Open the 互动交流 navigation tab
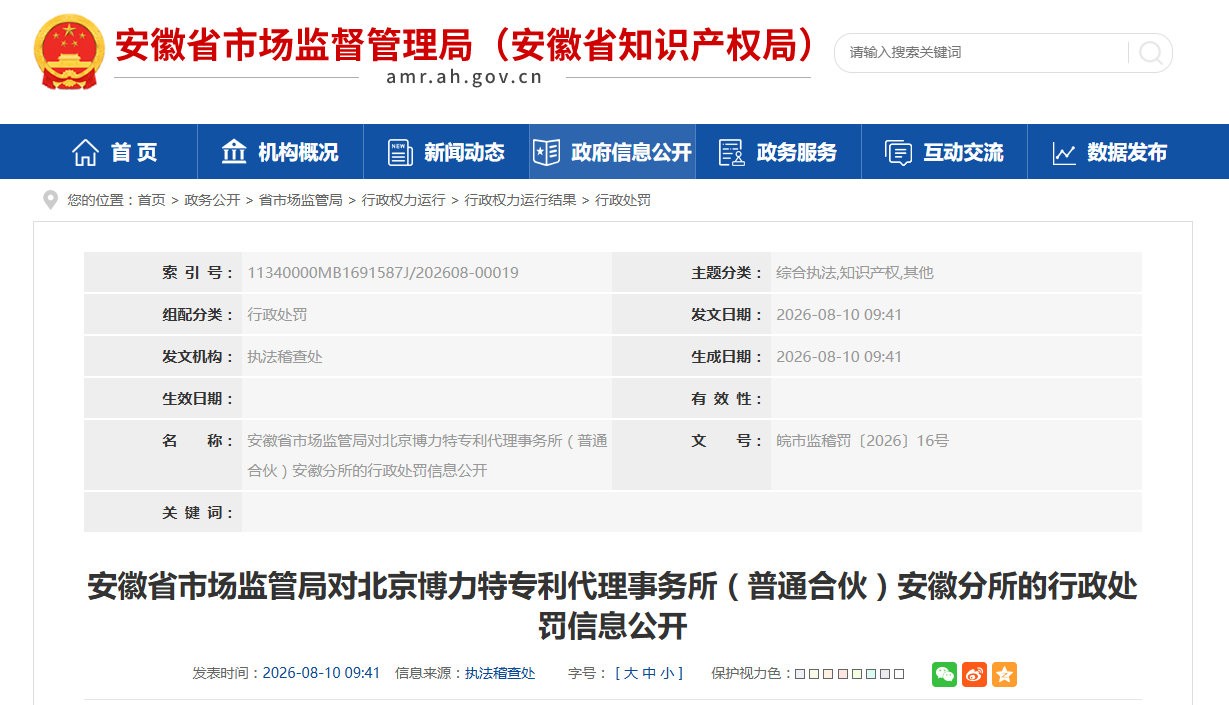Image resolution: width=1229 pixels, height=705 pixels. point(944,152)
